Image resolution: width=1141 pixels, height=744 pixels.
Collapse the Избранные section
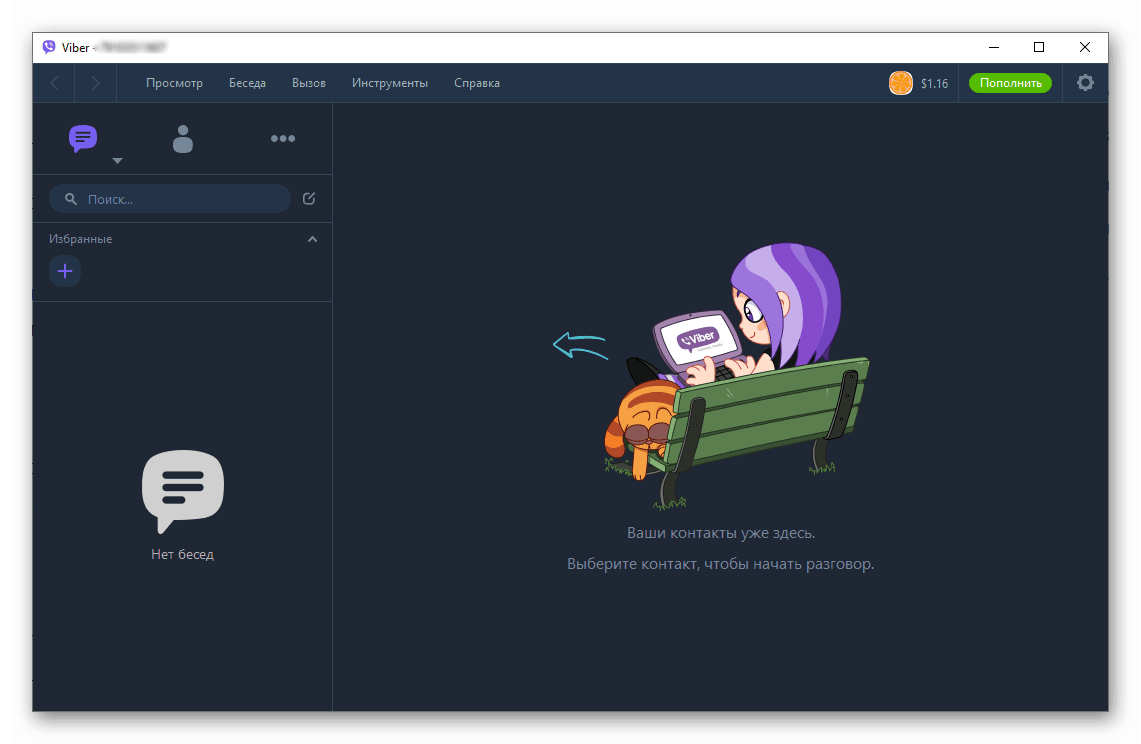point(312,239)
